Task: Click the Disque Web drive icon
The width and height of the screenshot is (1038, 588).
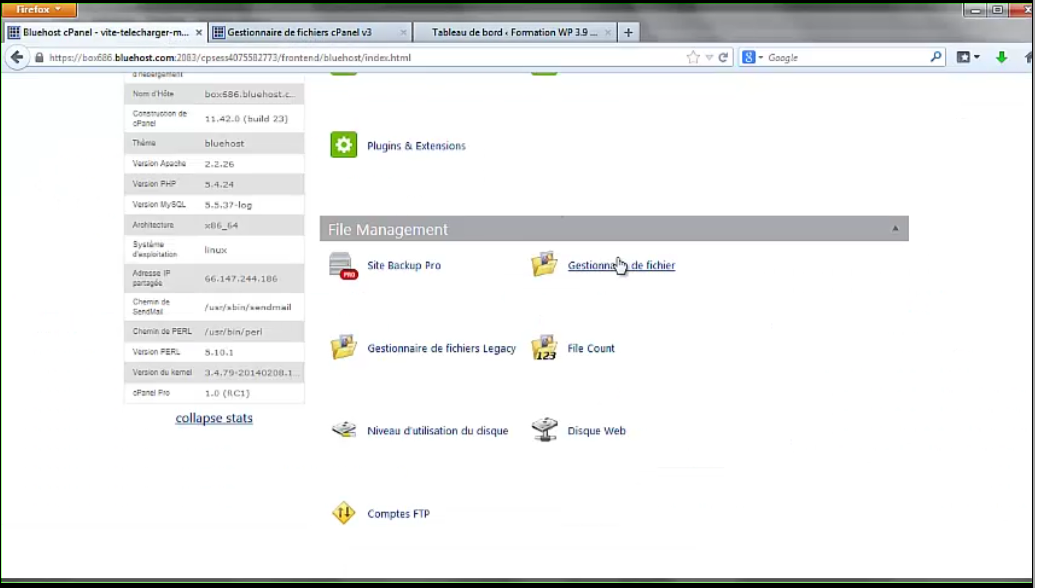Action: 545,430
